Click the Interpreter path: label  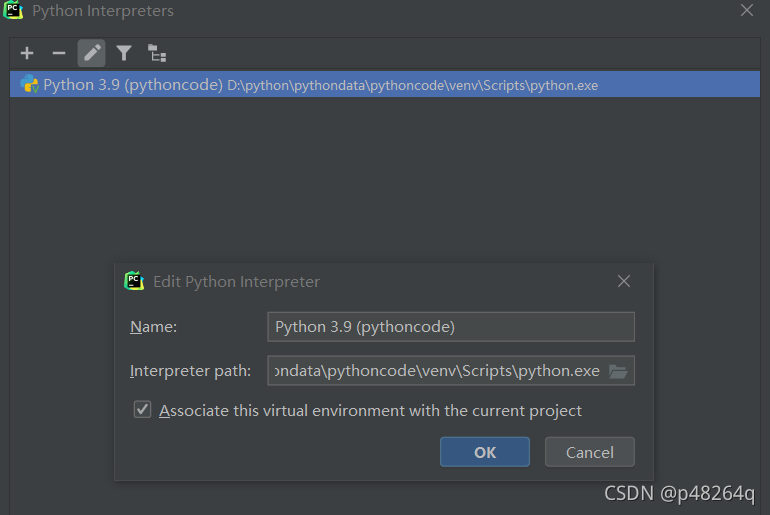[191, 371]
